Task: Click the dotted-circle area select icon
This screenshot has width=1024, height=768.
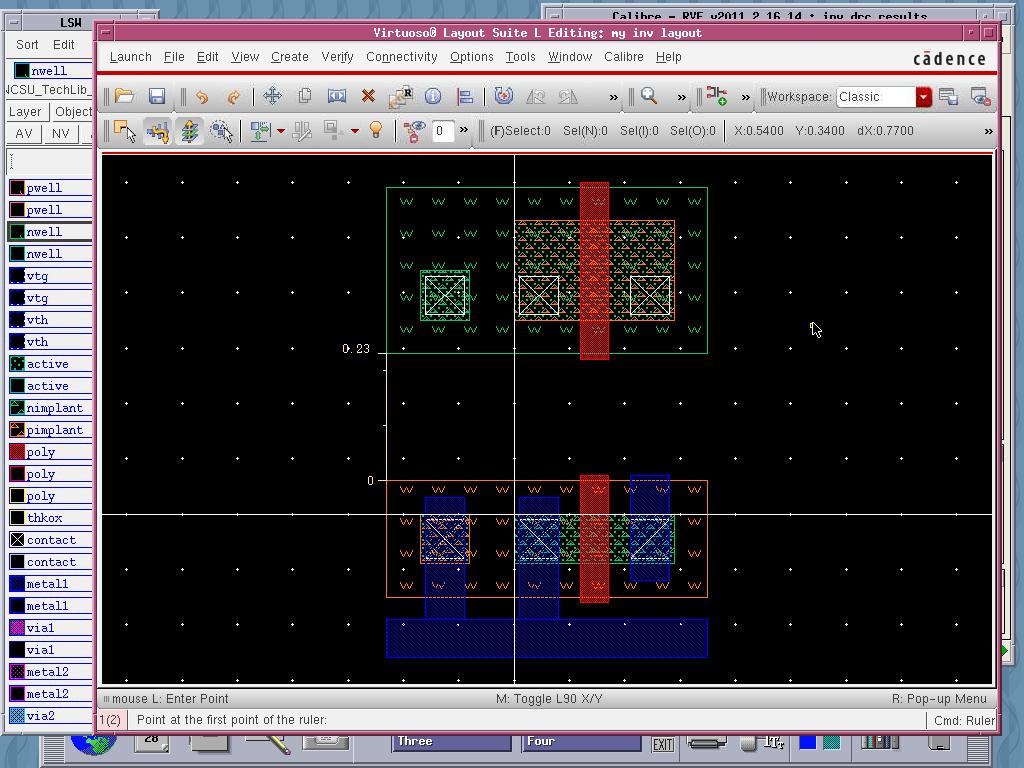Action: [x=221, y=131]
